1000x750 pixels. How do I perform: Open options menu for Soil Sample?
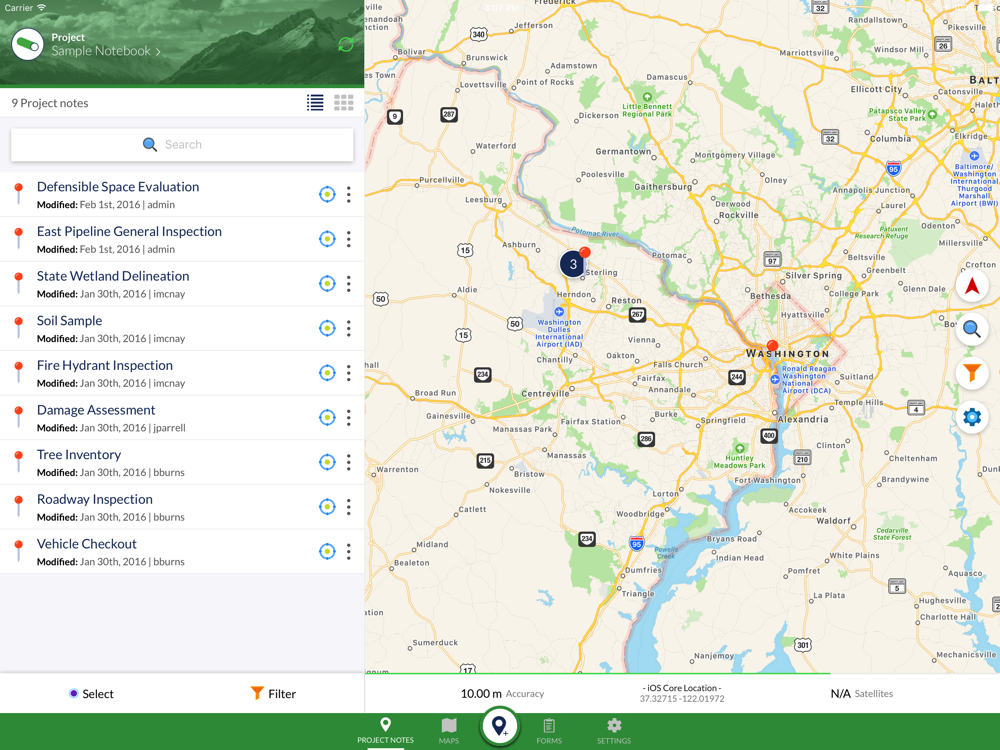(349, 328)
